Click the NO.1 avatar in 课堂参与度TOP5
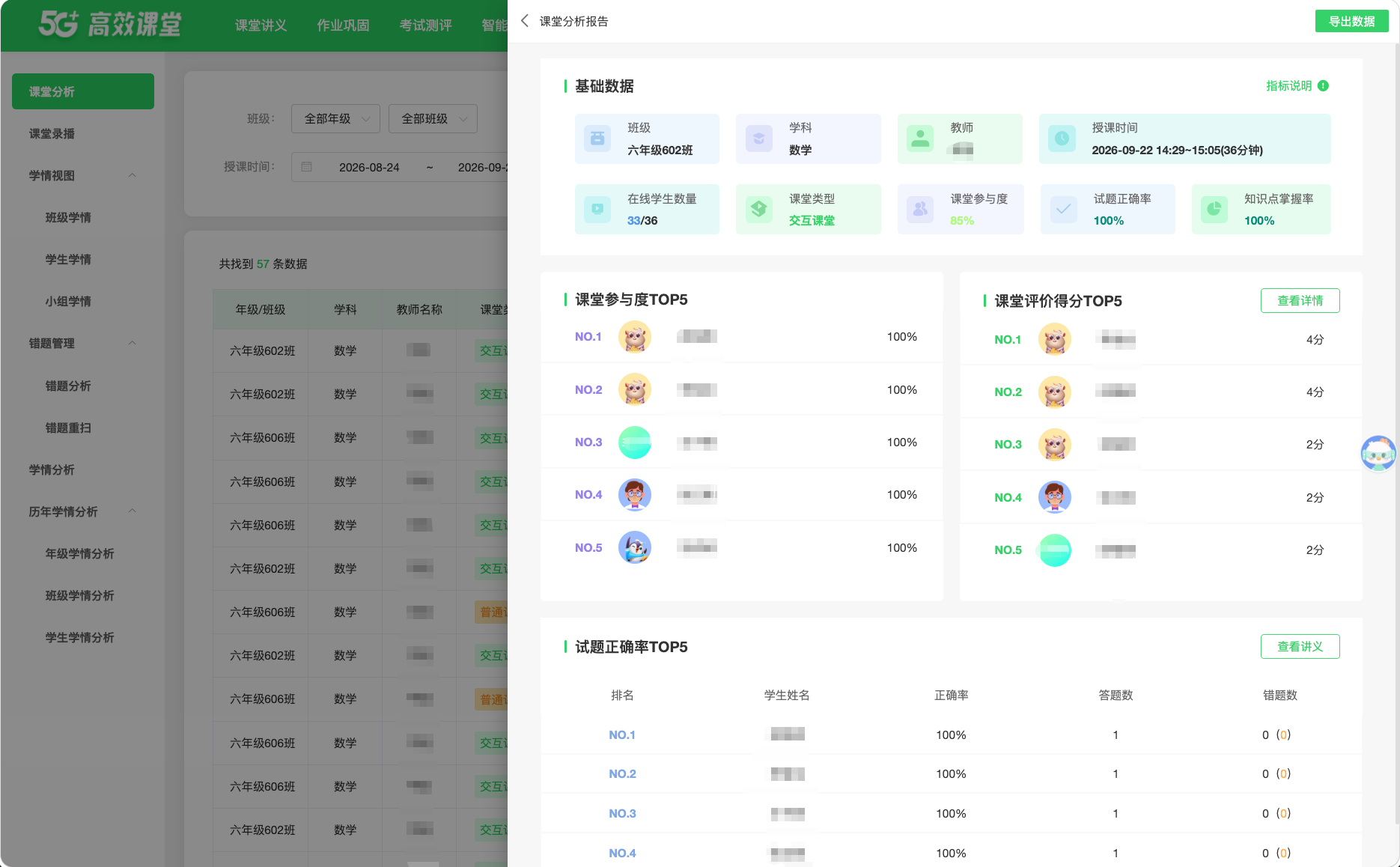The image size is (1400, 867). click(635, 337)
